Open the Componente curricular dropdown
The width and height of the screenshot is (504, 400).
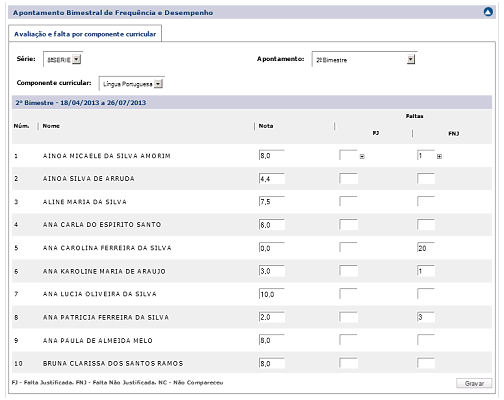[x=131, y=84]
